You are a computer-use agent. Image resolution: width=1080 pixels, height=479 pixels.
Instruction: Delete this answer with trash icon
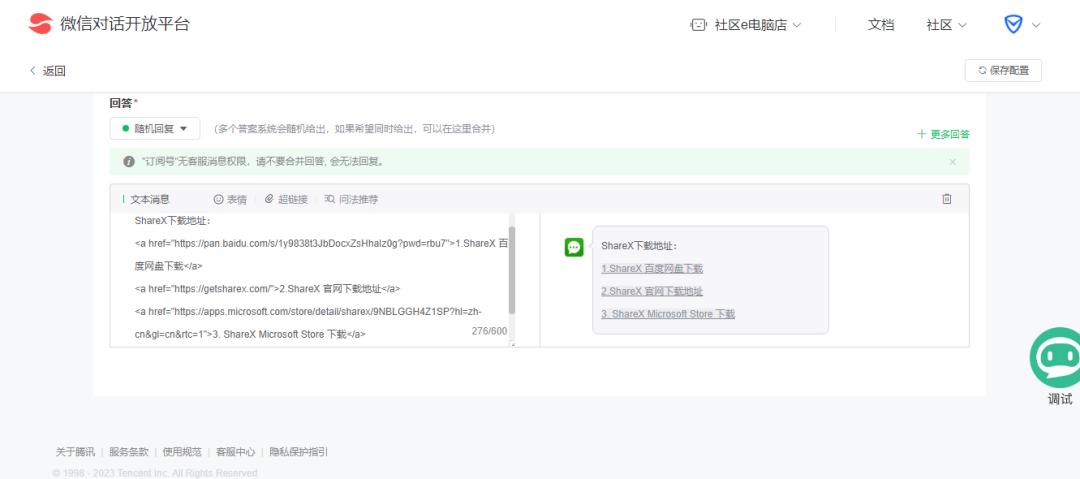(x=947, y=198)
